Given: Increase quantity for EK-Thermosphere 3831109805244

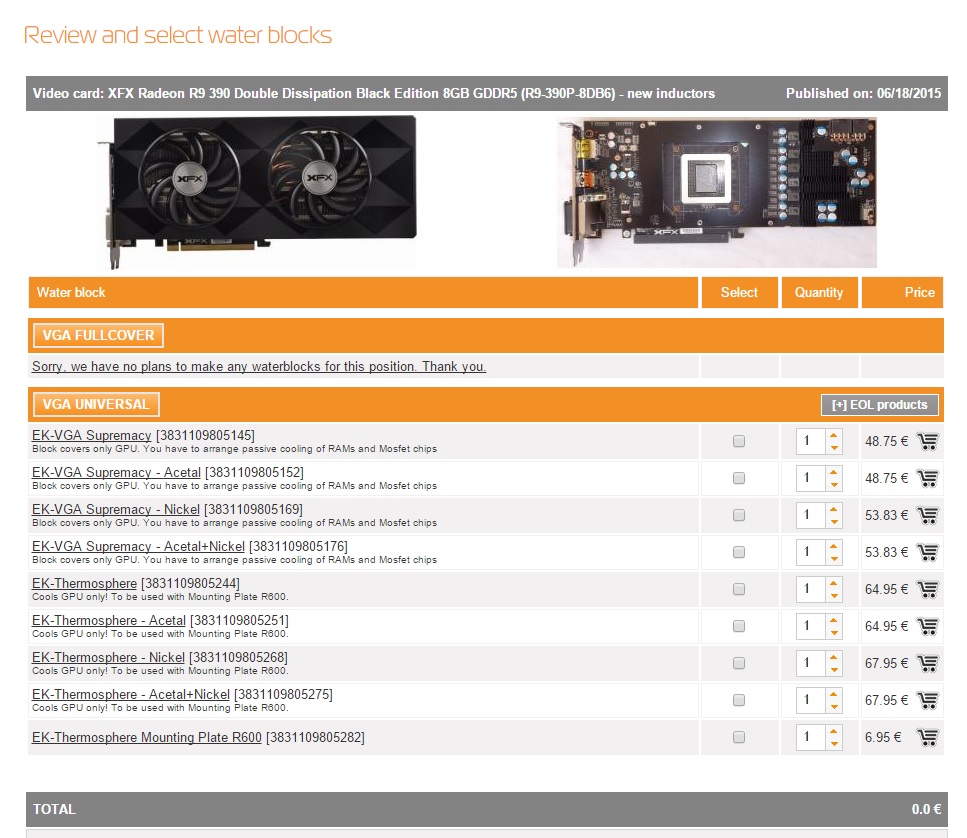Looking at the screenshot, I should coord(834,583).
